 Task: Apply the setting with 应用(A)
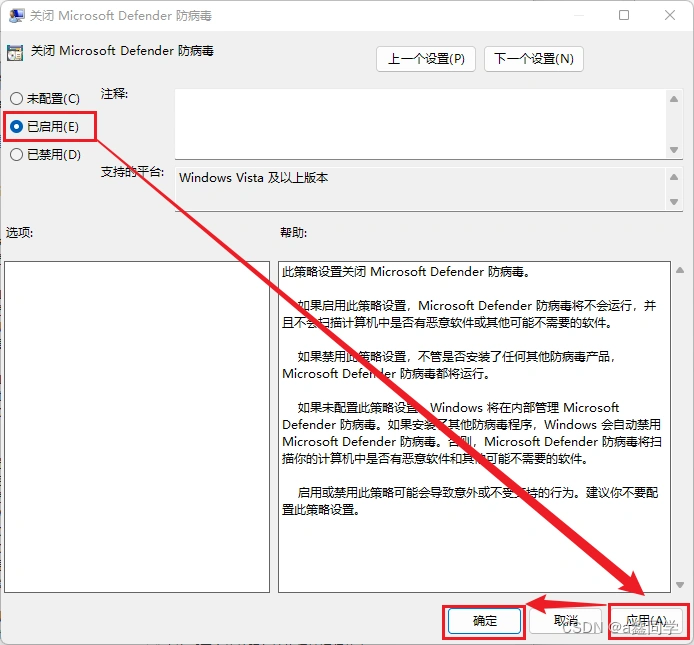click(x=647, y=621)
